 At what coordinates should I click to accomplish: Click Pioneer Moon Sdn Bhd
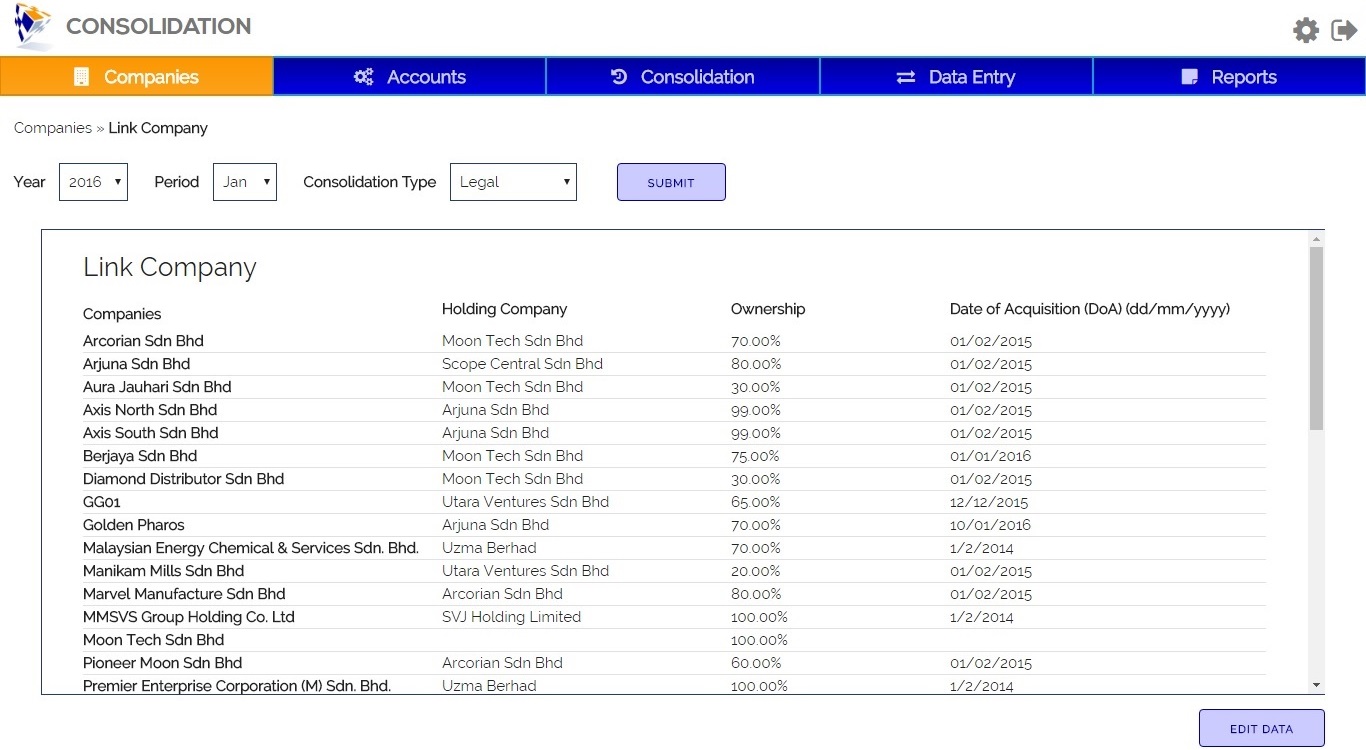162,663
